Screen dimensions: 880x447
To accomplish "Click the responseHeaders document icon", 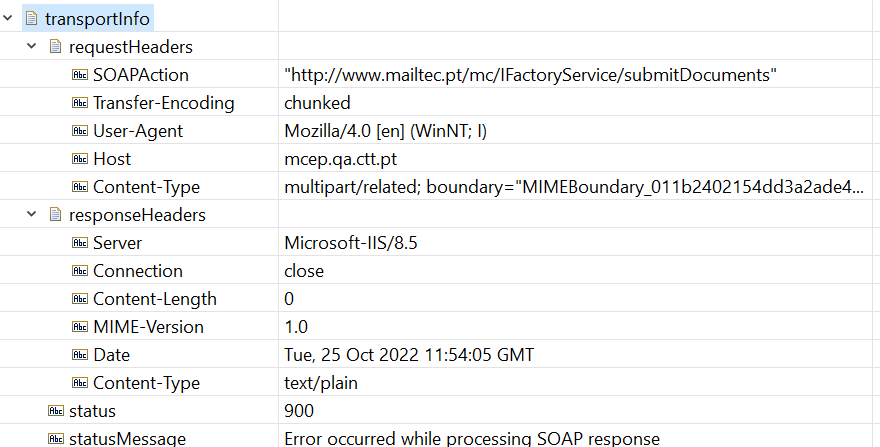I will point(55,214).
